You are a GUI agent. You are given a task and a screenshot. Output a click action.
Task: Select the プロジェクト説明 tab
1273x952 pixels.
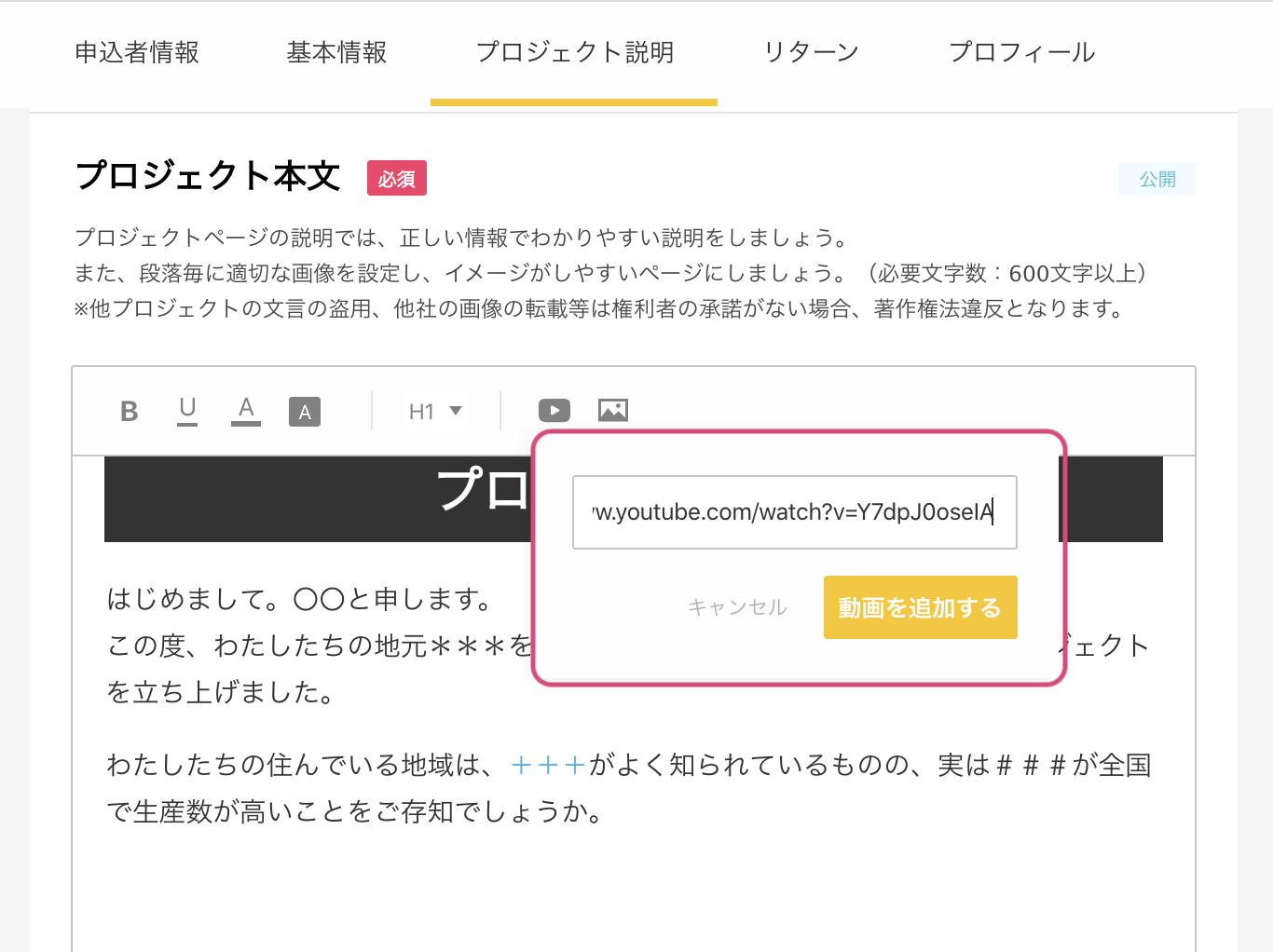tap(574, 53)
